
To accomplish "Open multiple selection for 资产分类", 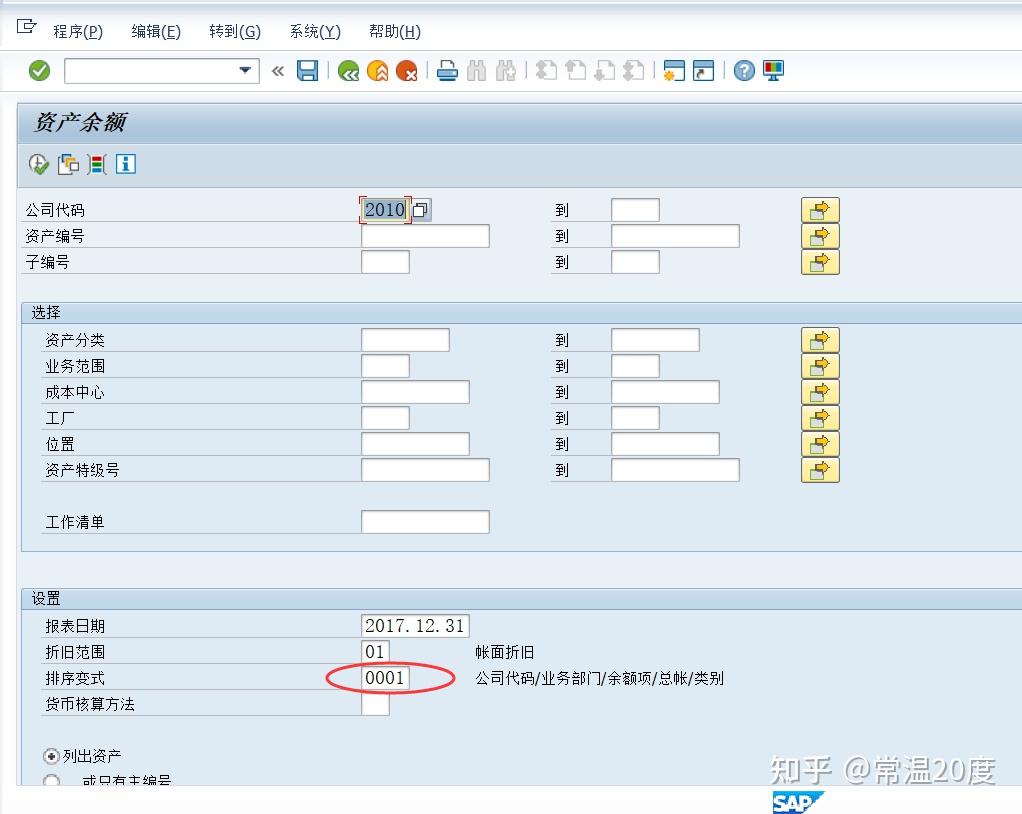I will (820, 339).
